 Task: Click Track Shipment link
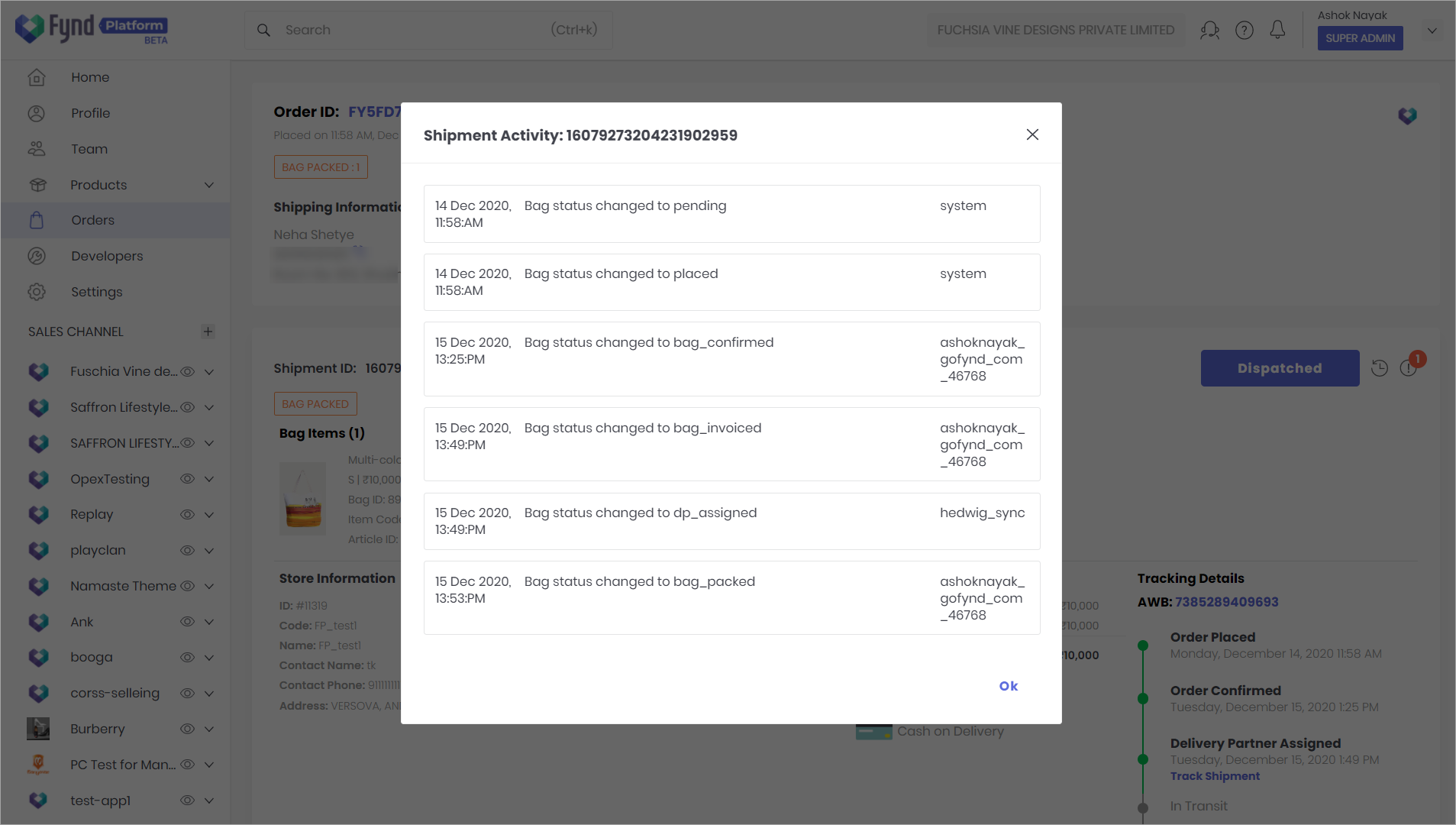1215,776
